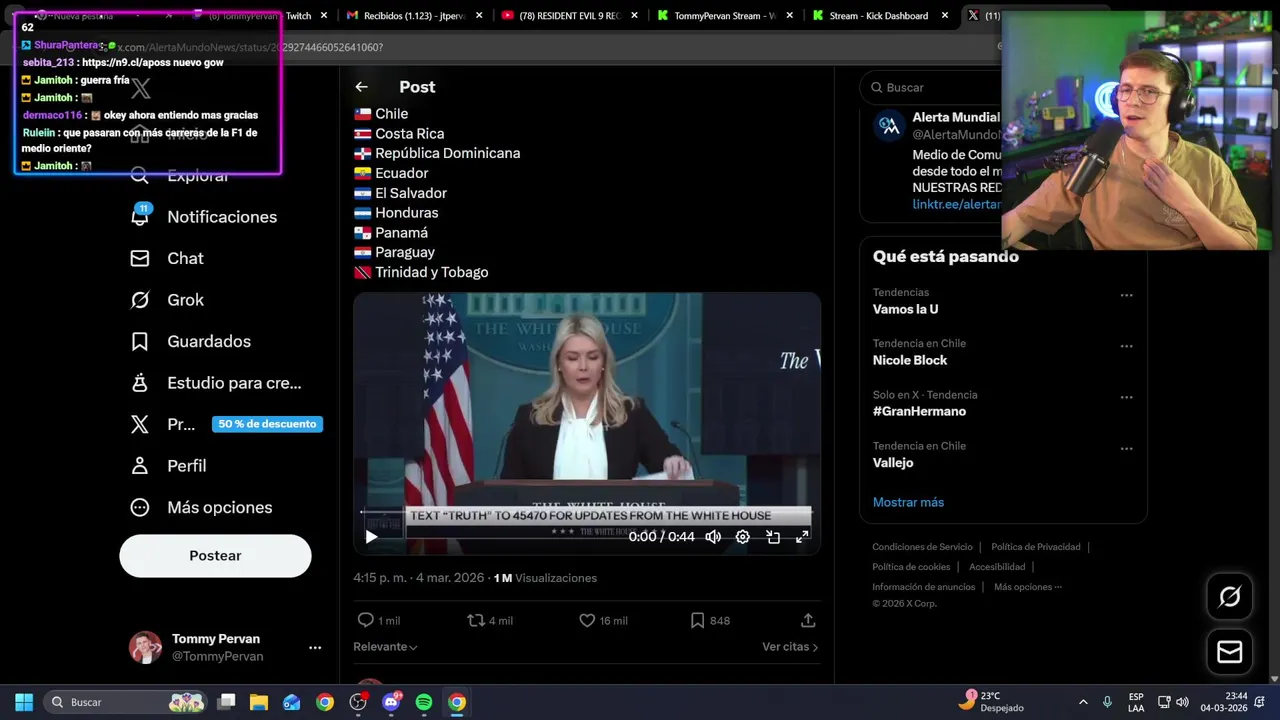Click the magnifier in the Buscar field

click(x=877, y=88)
